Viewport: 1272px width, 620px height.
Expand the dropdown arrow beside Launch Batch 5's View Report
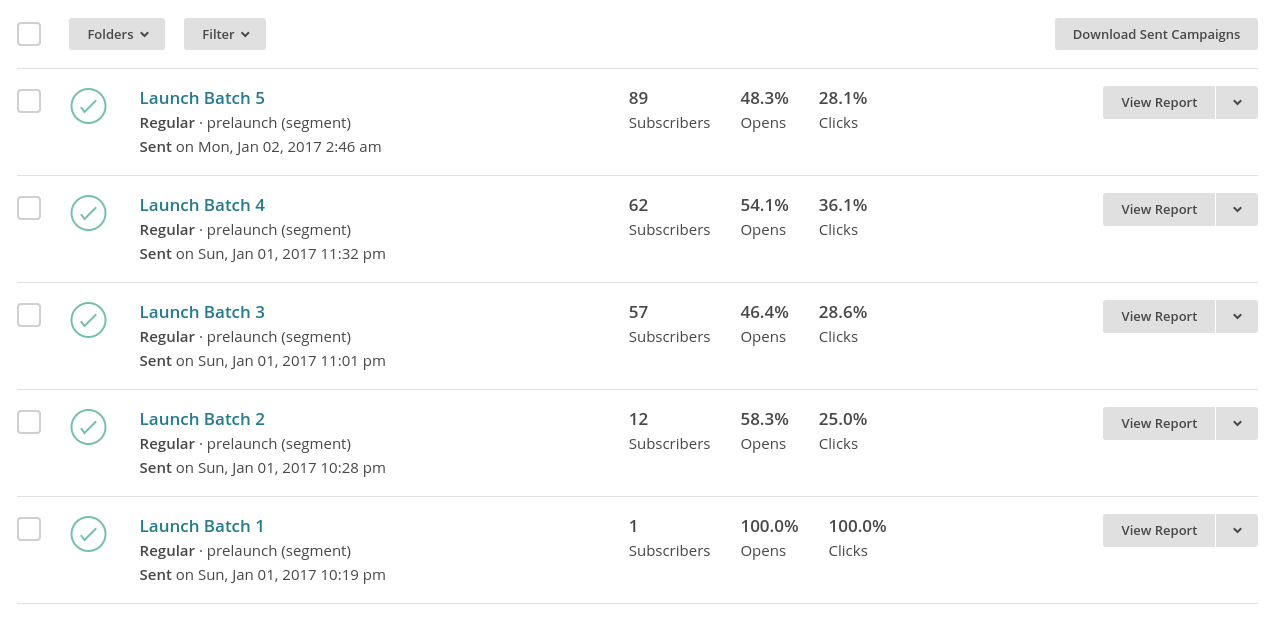pos(1237,102)
